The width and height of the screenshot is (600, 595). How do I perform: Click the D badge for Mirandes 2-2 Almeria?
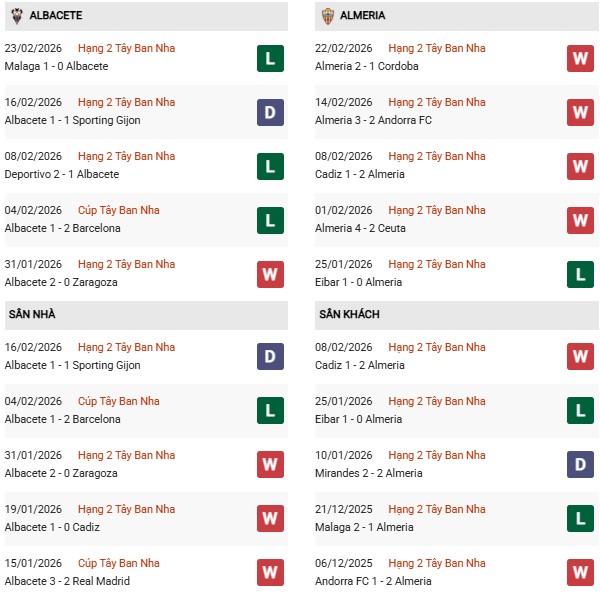pos(580,465)
